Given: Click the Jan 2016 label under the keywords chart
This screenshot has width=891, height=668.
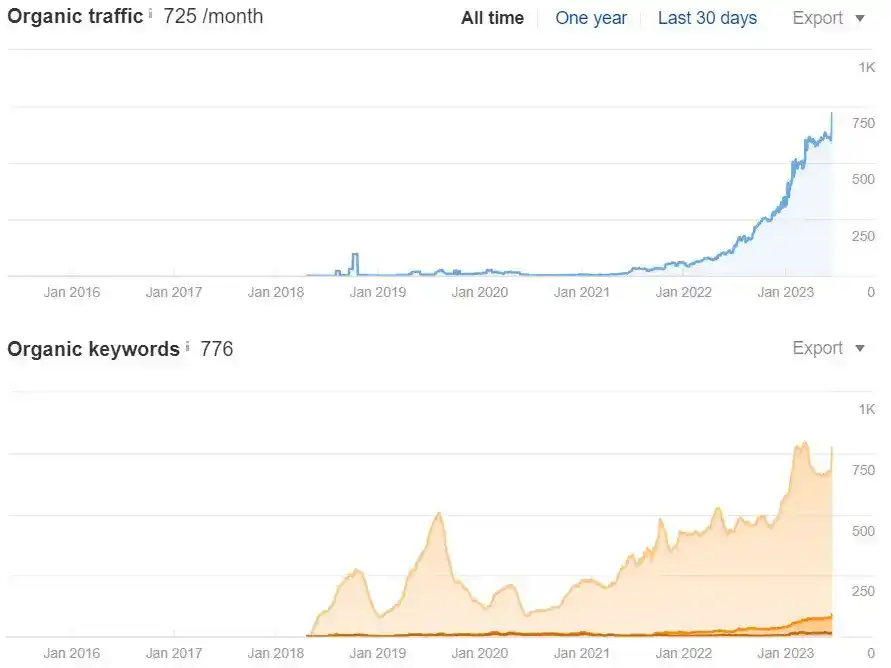Looking at the screenshot, I should (x=72, y=654).
